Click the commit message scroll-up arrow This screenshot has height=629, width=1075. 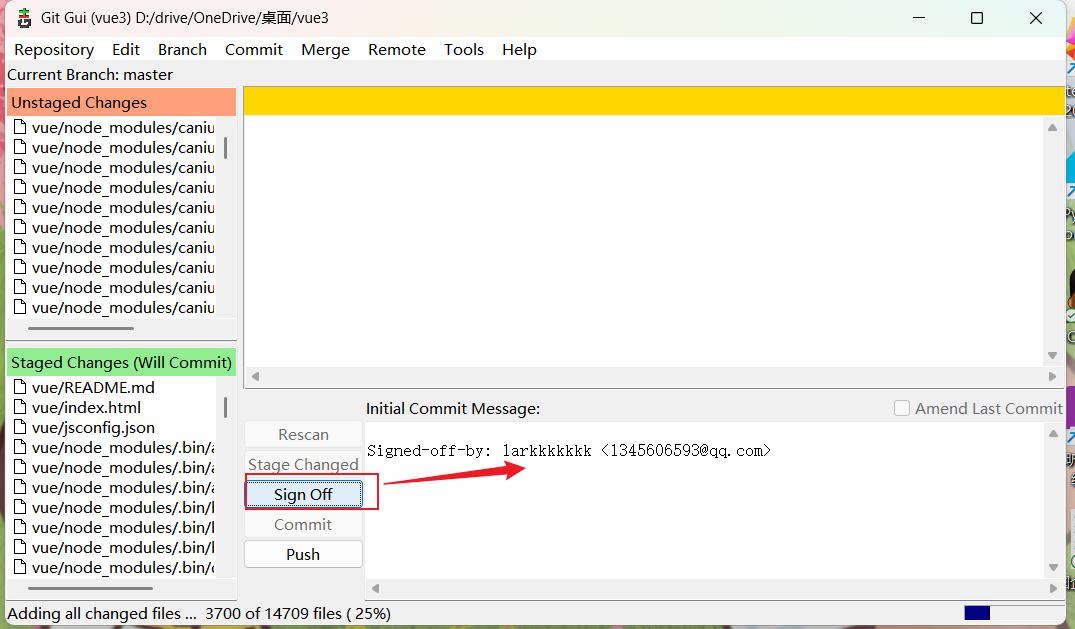point(1053,434)
